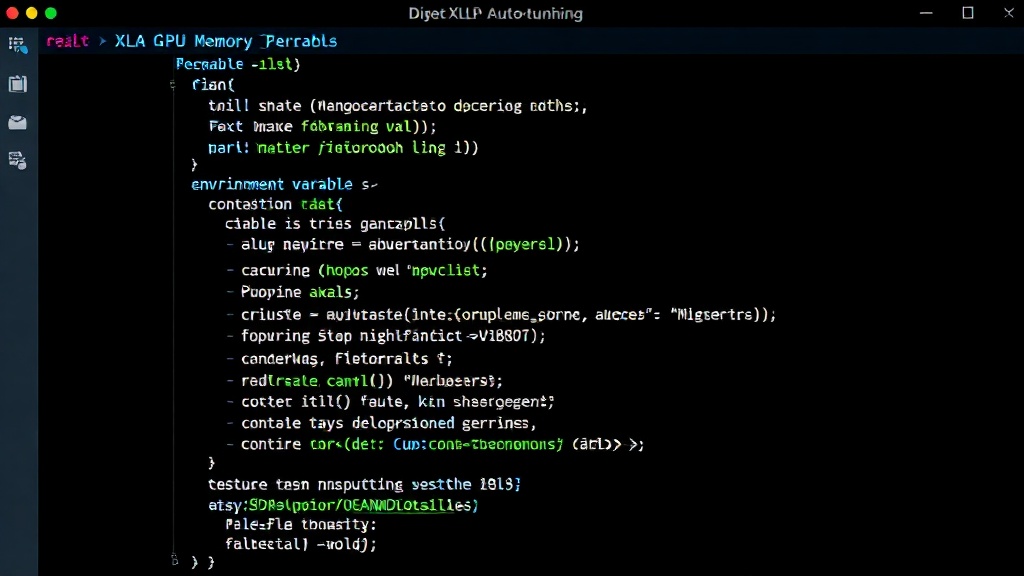The image size is (1024, 576).
Task: Click the line starting 'tnill snate'
Action: [x=398, y=106]
